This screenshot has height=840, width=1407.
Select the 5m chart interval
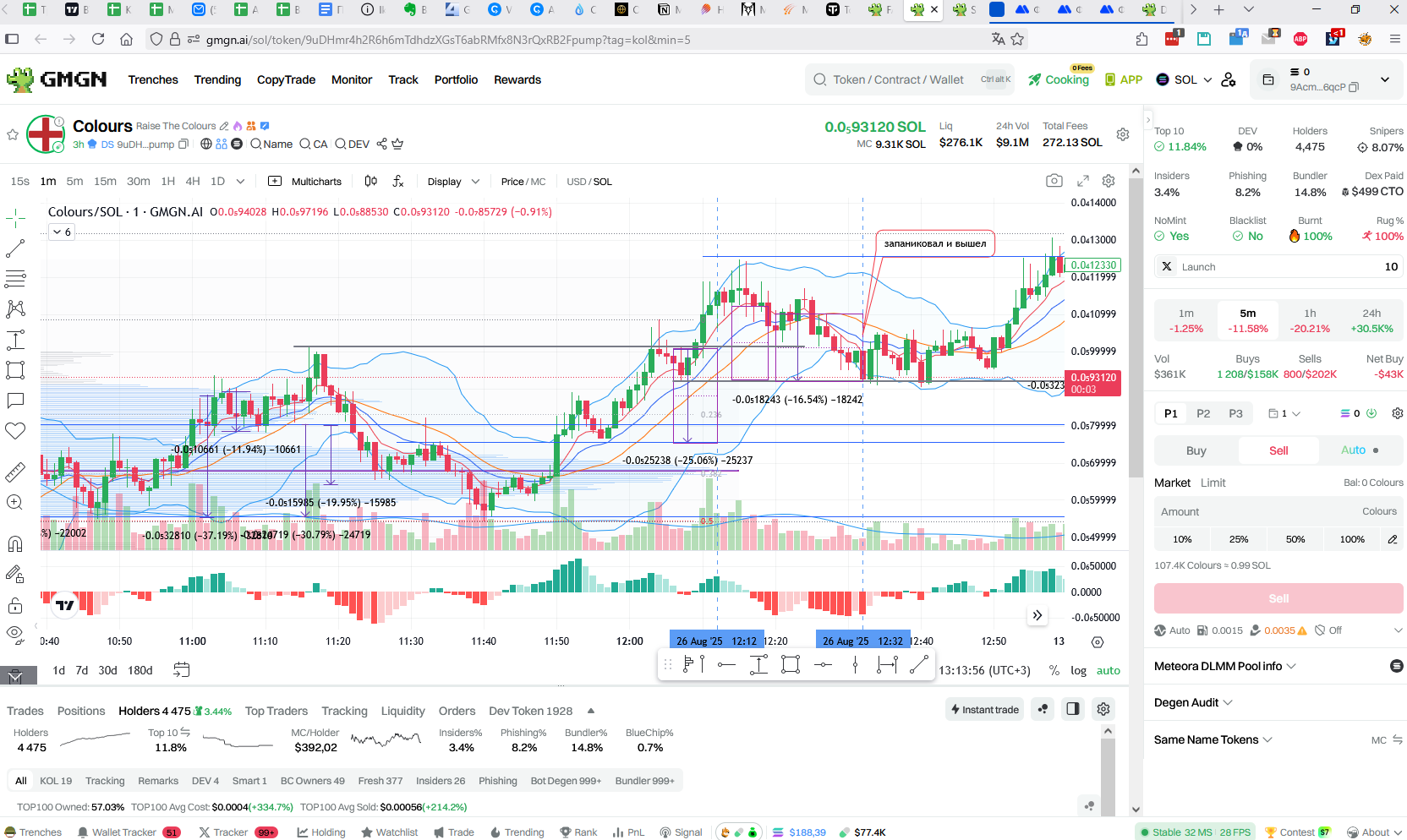[74, 181]
